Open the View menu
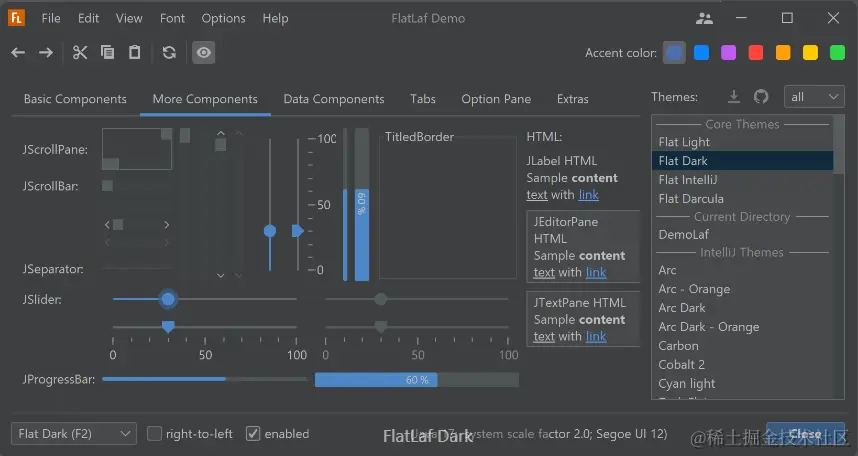 pos(129,19)
